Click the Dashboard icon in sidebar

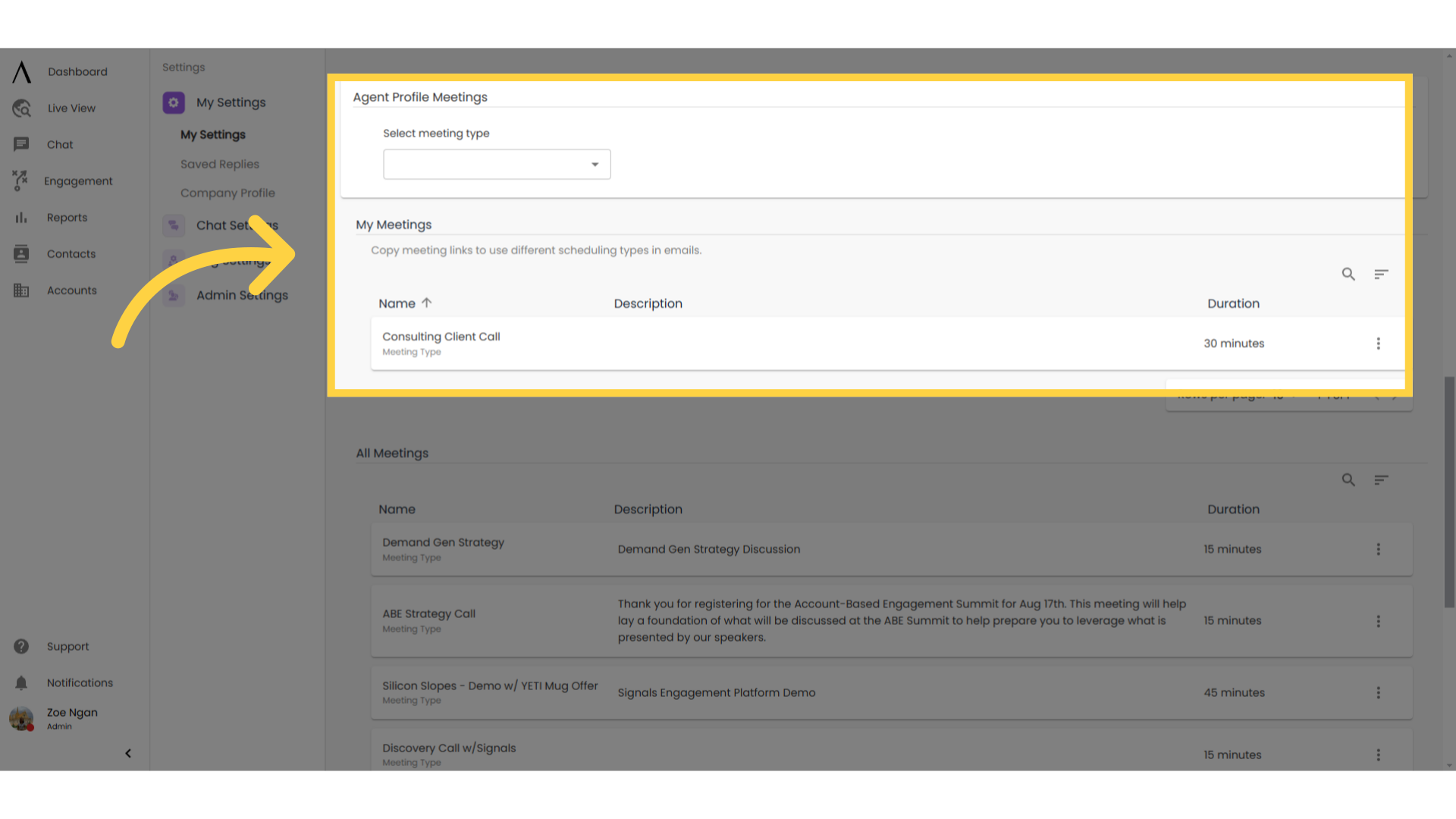tap(21, 71)
